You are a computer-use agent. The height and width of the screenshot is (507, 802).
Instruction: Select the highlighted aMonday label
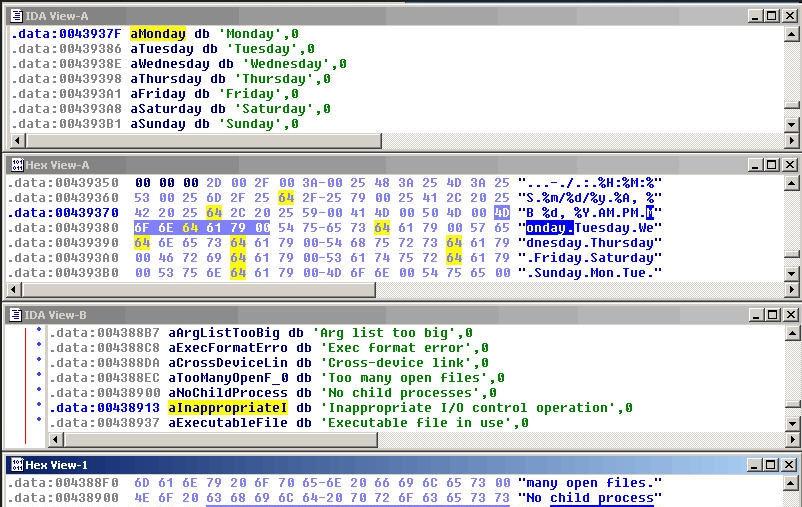click(158, 34)
